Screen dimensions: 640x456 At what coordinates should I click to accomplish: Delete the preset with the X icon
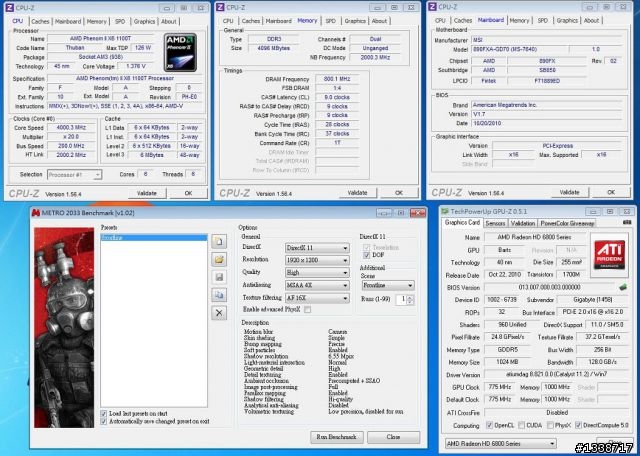[219, 313]
